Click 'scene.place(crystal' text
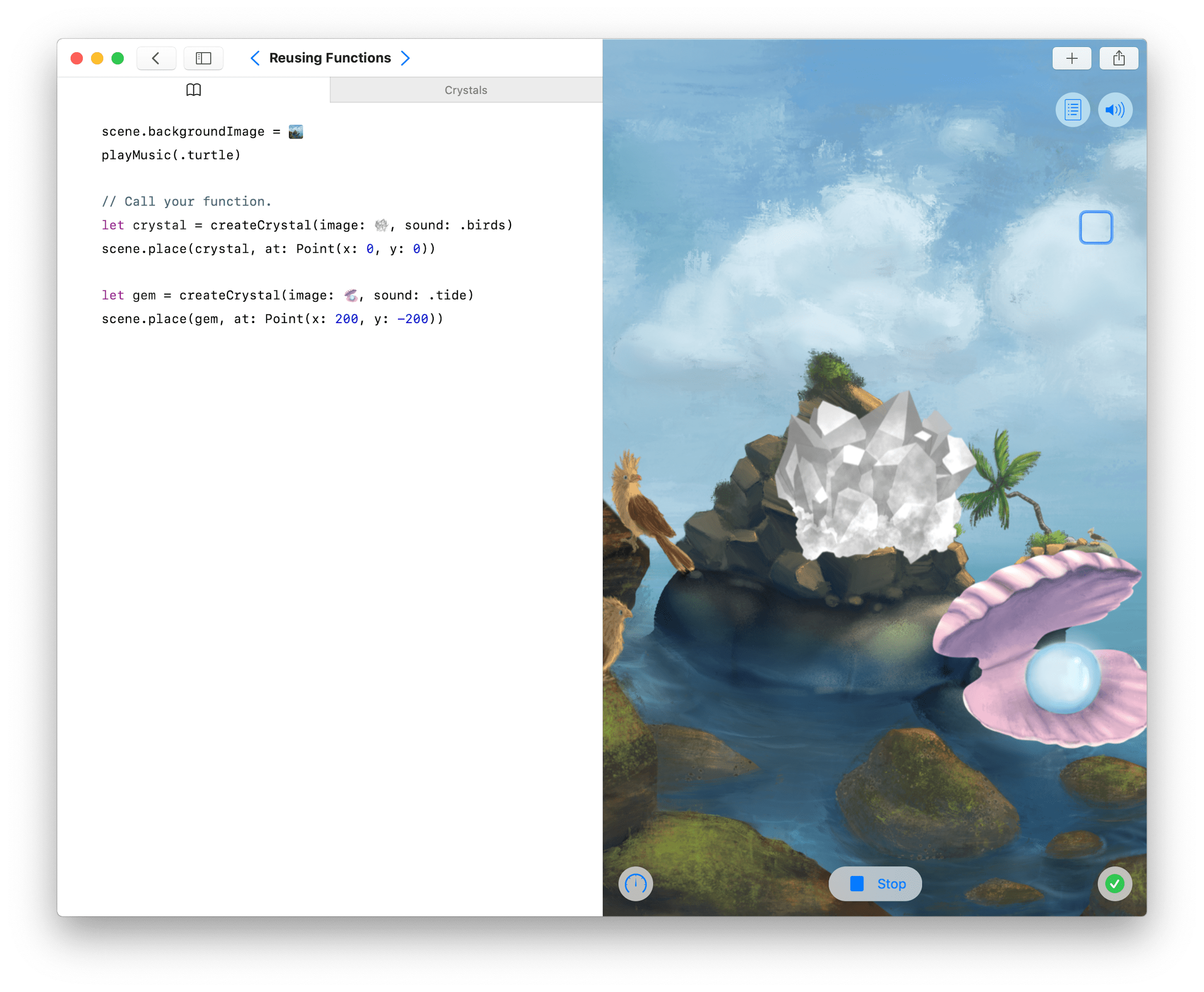The image size is (1204, 992). coord(175,249)
